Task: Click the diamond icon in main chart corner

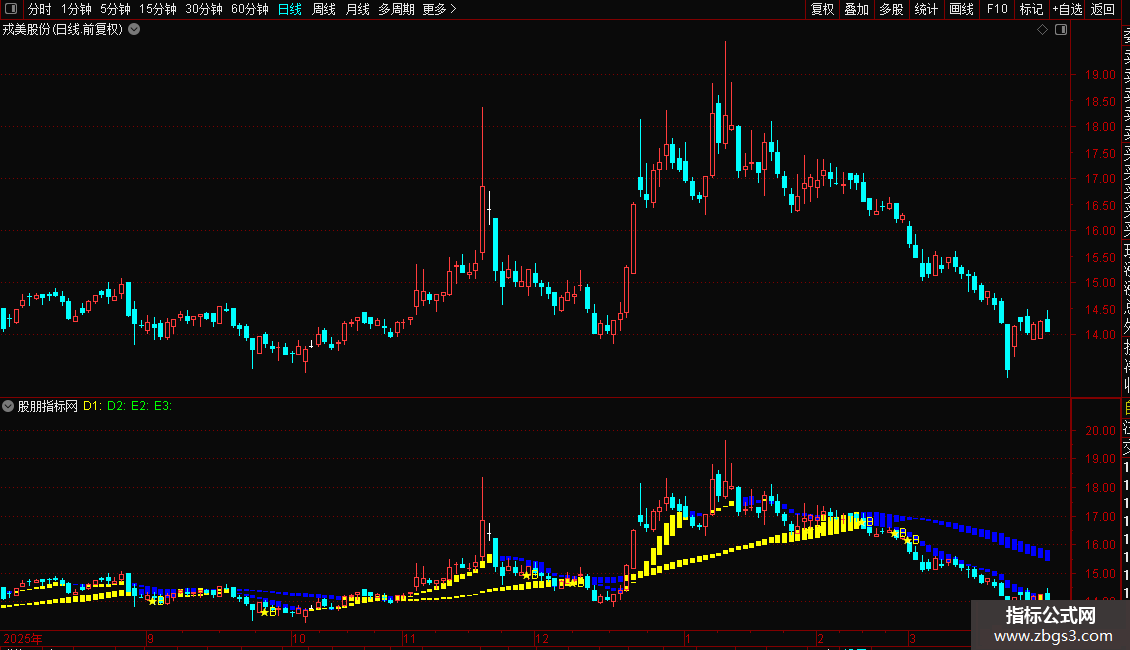Action: tap(1042, 30)
